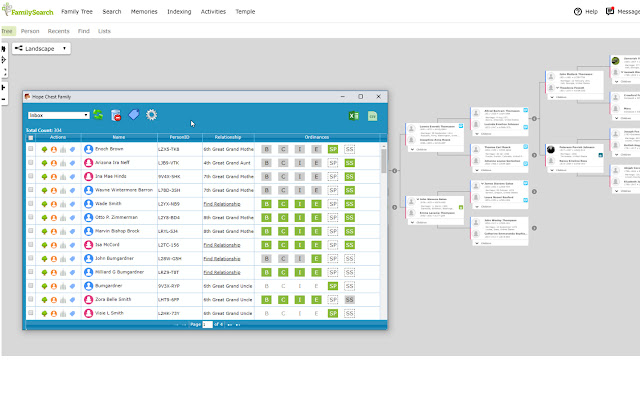This screenshot has width=640, height=400.
Task: Check the checkbox for Enoch Brown row
Action: [x=31, y=149]
